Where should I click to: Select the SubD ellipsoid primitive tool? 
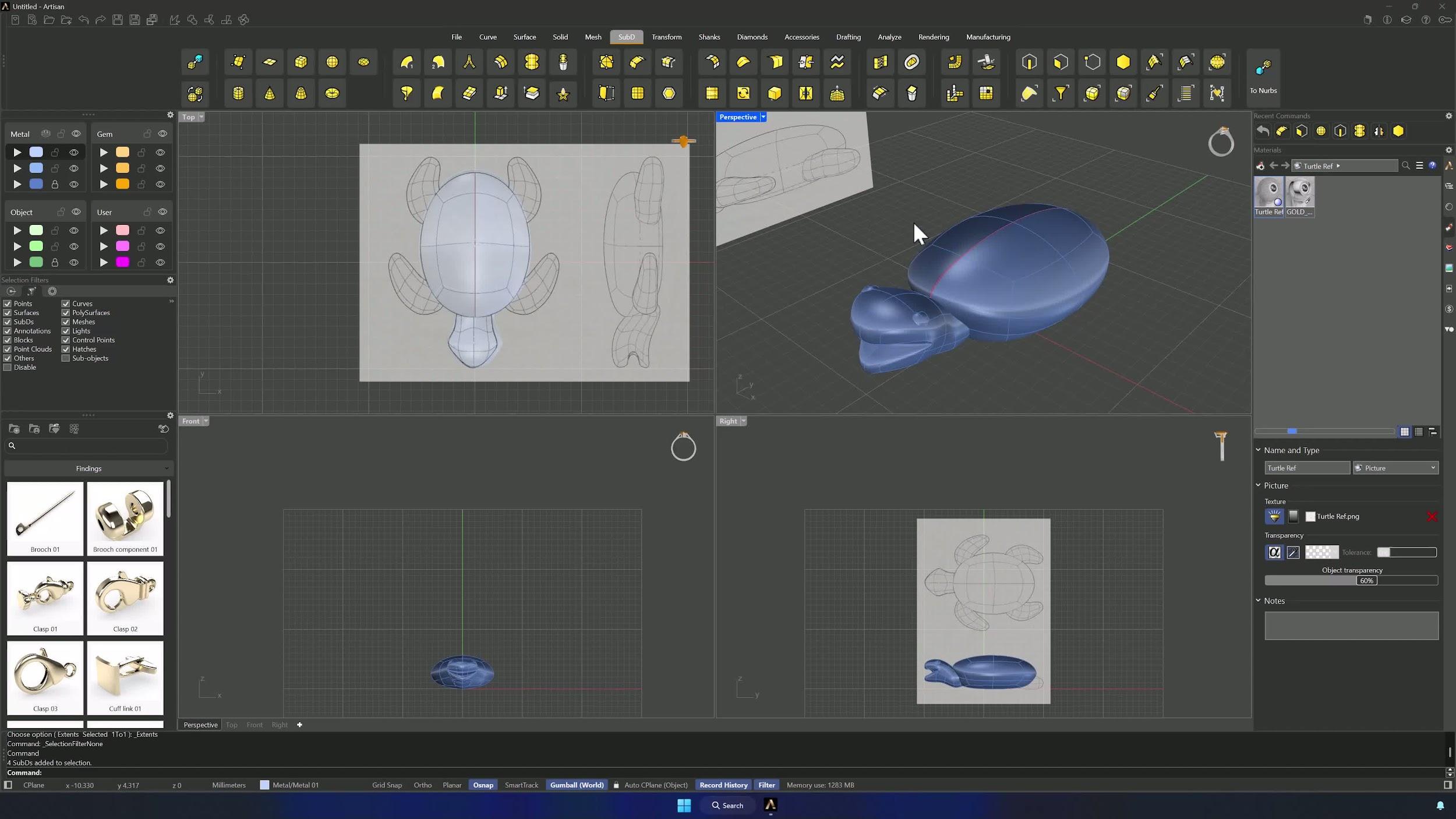[363, 62]
